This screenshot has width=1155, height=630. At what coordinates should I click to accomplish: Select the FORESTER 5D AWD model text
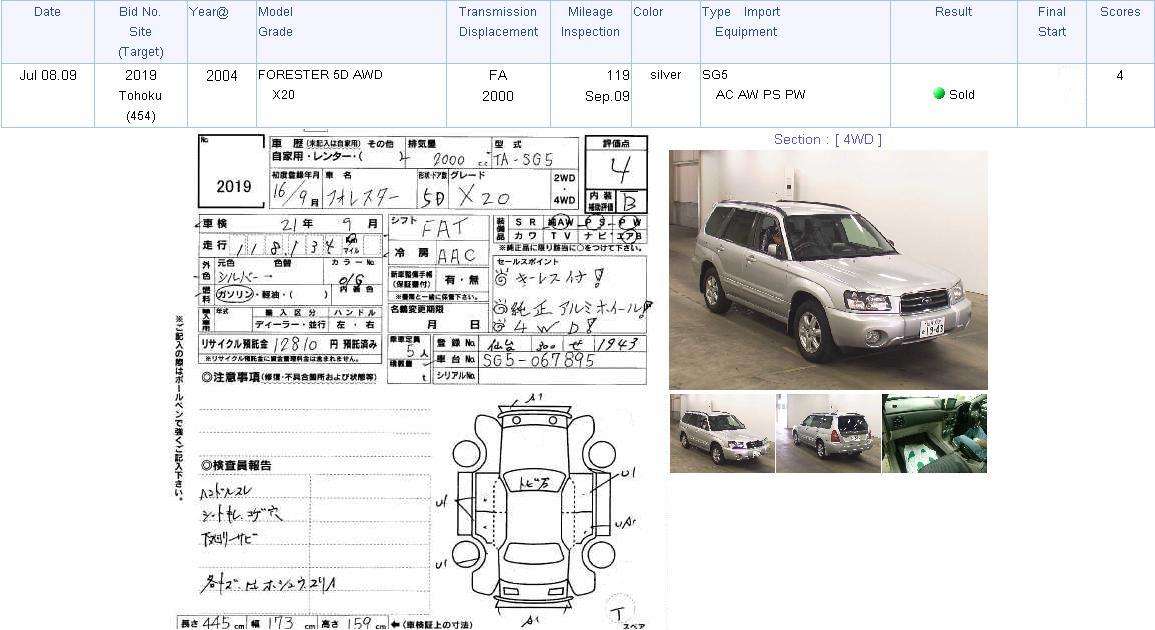coord(320,74)
